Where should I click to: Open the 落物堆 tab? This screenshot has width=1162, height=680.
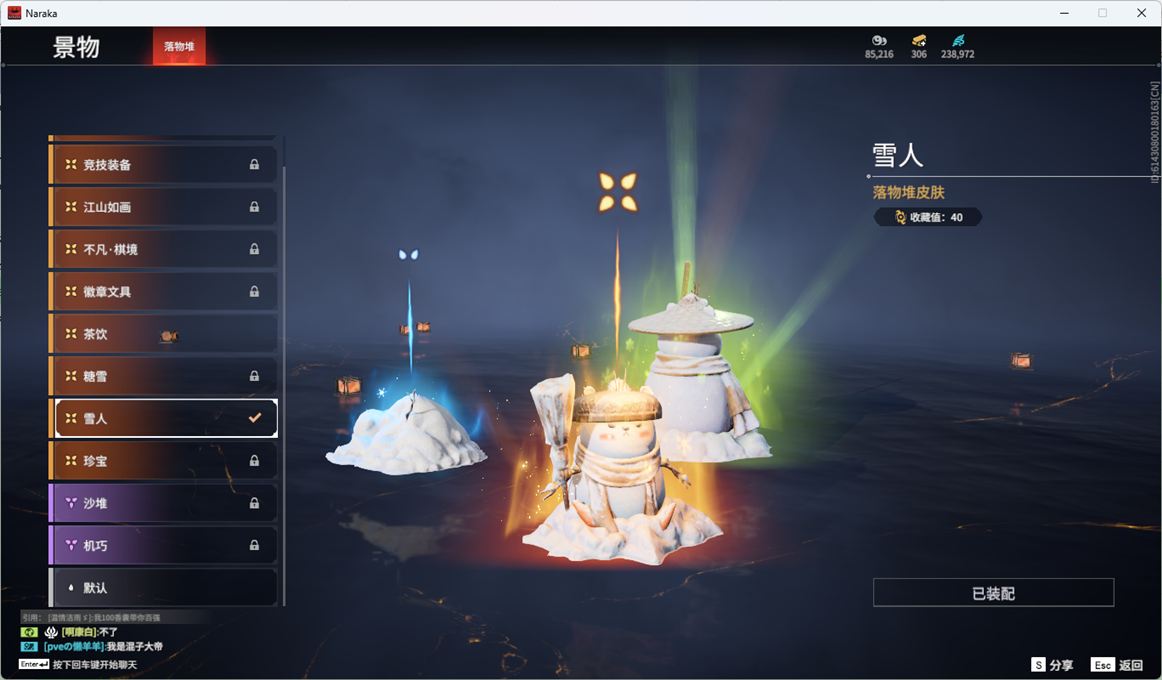179,47
